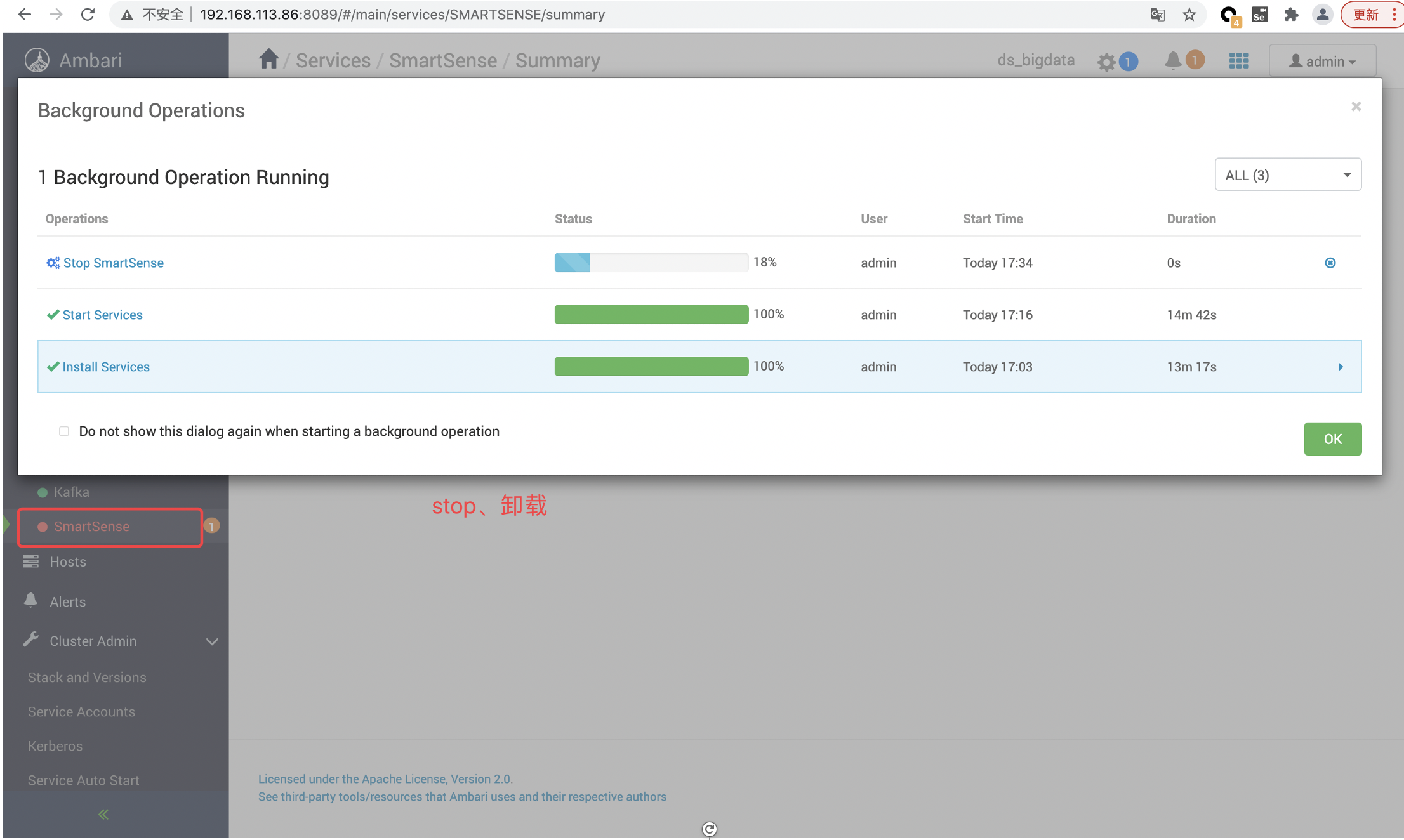The height and width of the screenshot is (840, 1404).
Task: Open the alerts bell notification icon
Action: (1173, 60)
